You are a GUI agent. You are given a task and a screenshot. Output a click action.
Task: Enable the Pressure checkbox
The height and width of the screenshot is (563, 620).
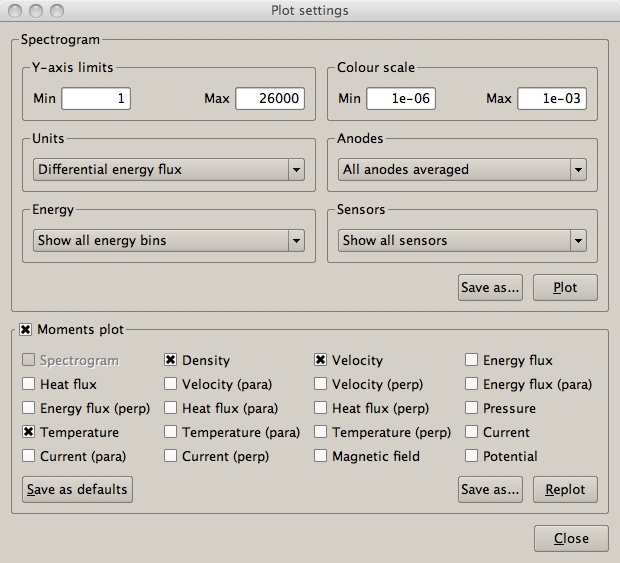(471, 408)
